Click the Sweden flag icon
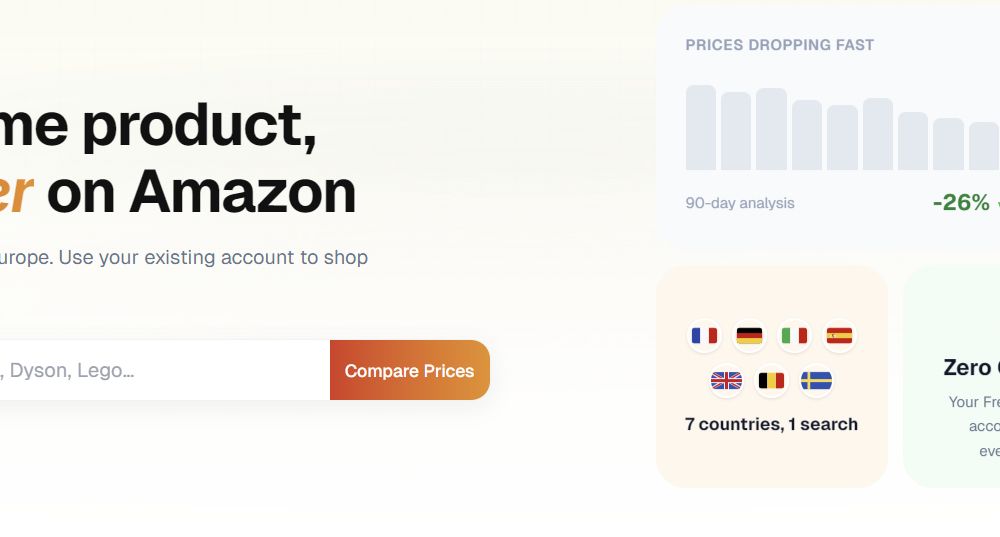The image size is (1000, 537). point(816,381)
